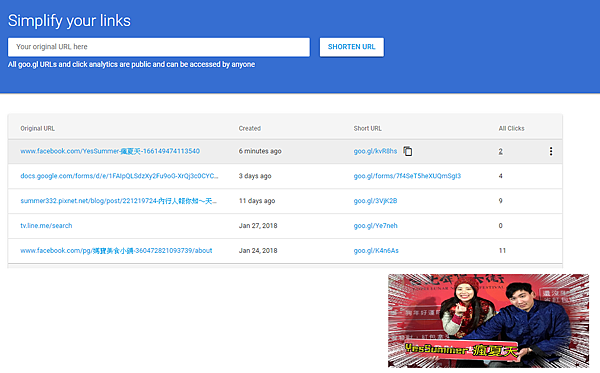
Task: Click the SHORTEN URL button
Action: (x=352, y=47)
